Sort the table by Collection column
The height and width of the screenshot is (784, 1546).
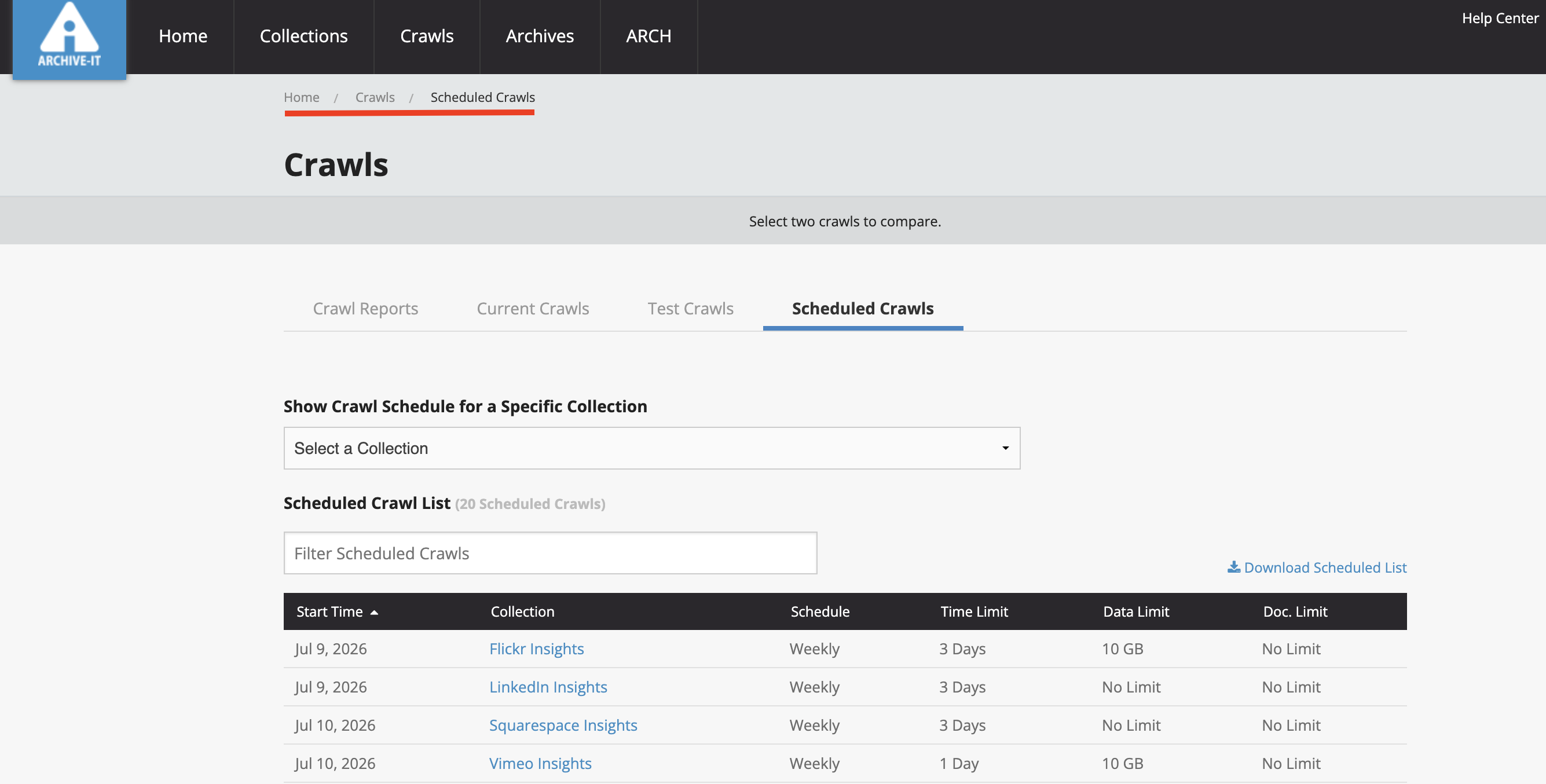click(522, 611)
